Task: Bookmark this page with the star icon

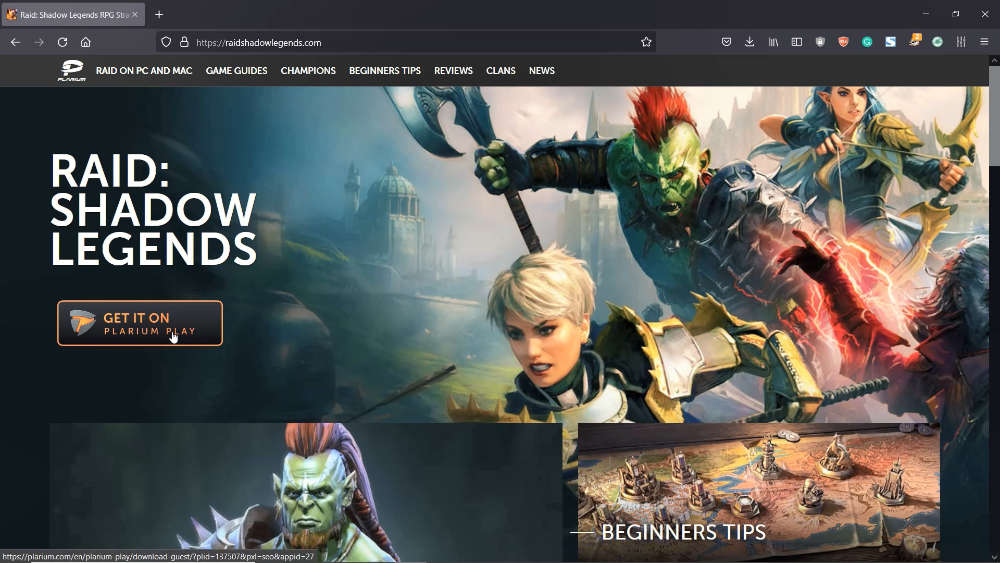Action: pos(646,42)
